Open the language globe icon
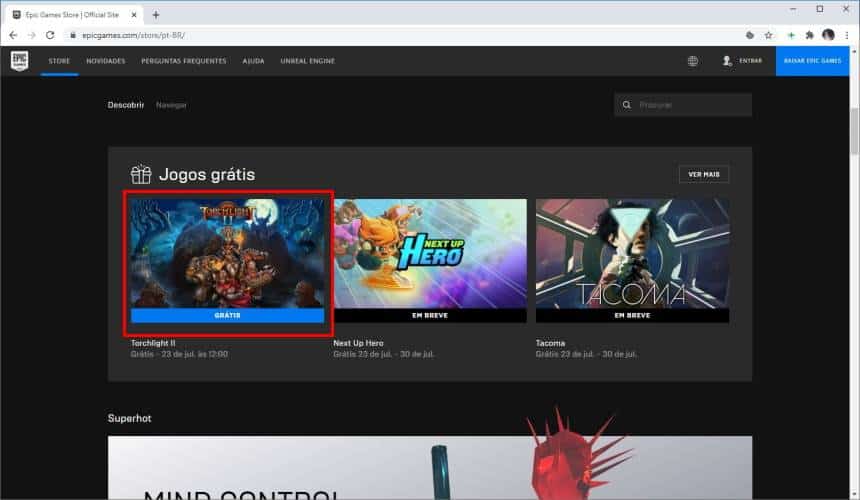The image size is (860, 500). tap(693, 61)
